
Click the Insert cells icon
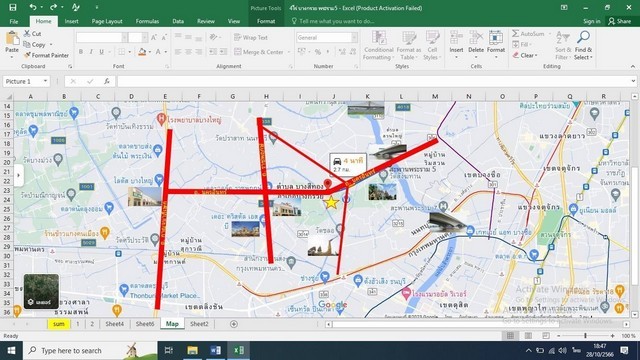pyautogui.click(x=456, y=38)
